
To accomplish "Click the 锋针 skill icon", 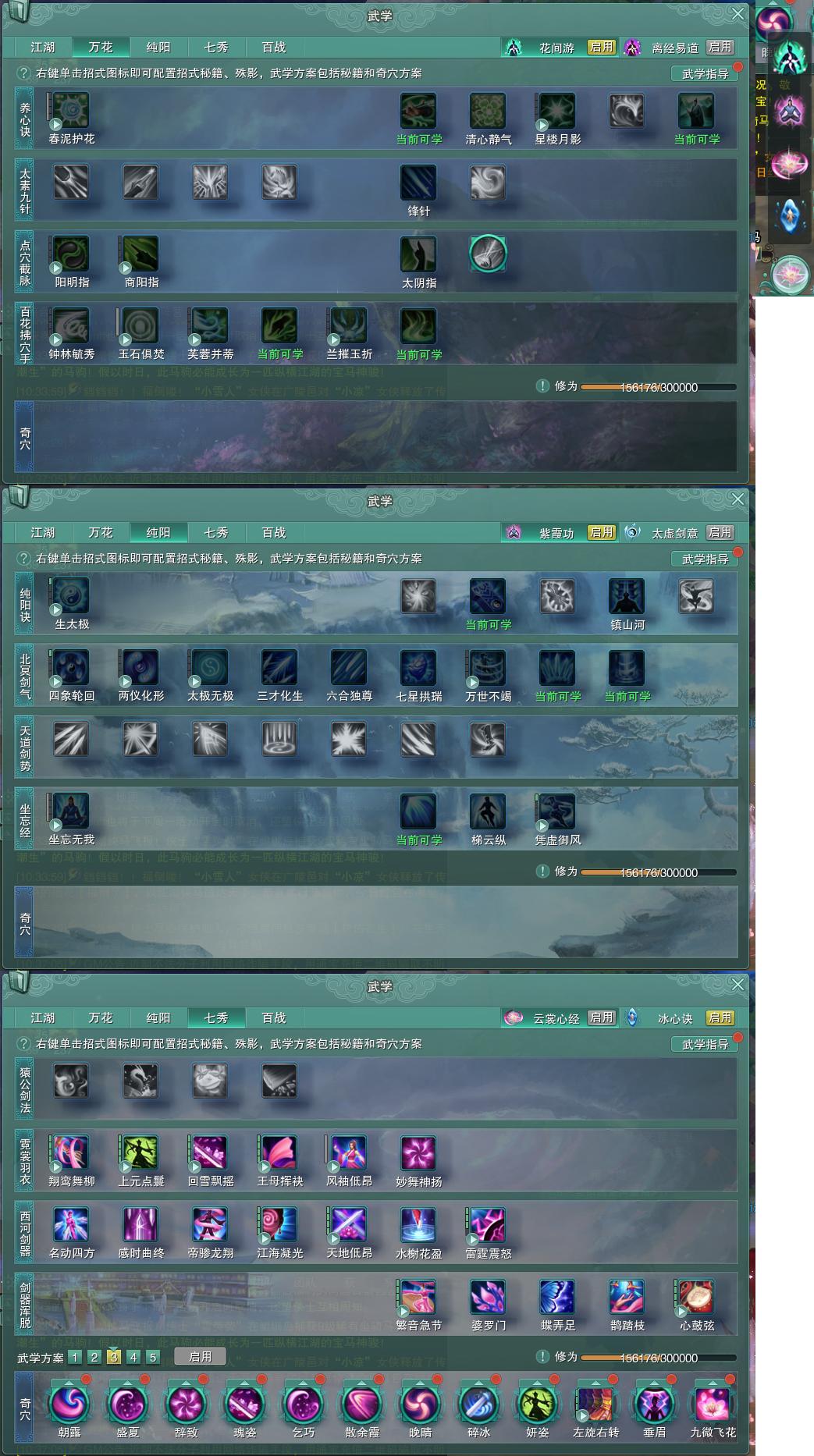I will pos(418,183).
